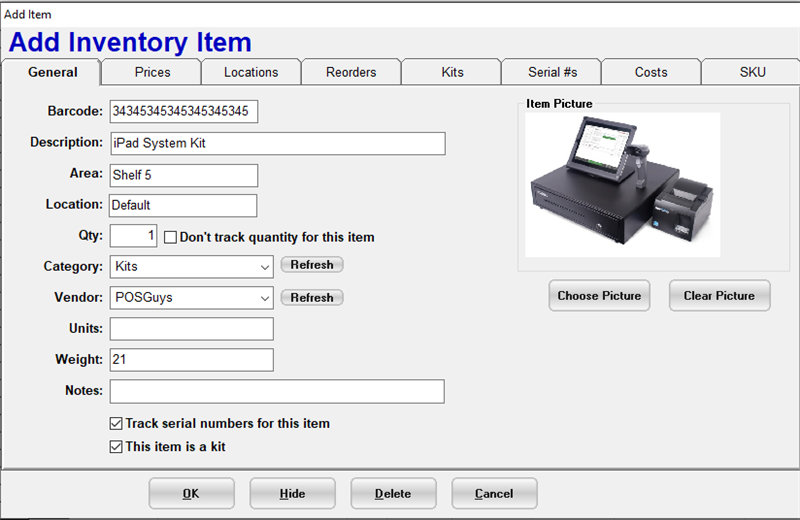The width and height of the screenshot is (800, 520).
Task: Cancel the Add Item dialog
Action: pos(494,493)
